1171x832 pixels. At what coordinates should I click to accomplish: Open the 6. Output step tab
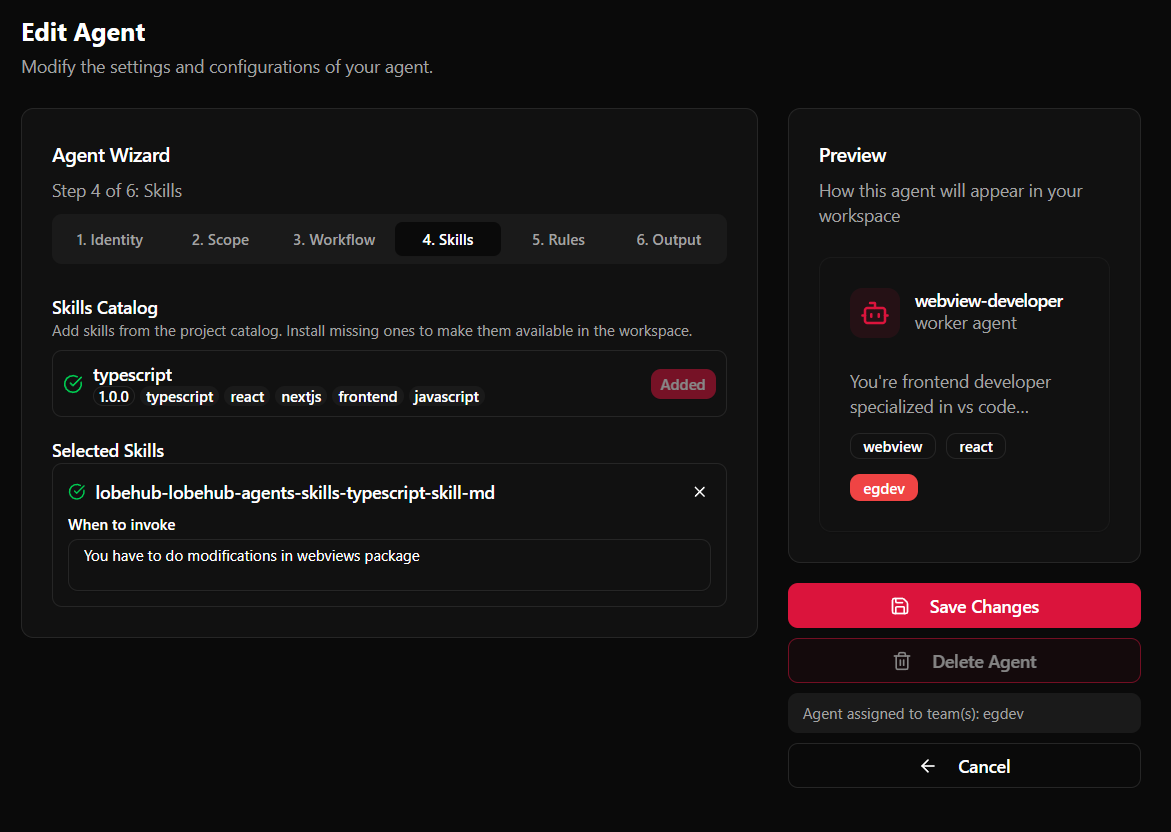[x=669, y=240]
